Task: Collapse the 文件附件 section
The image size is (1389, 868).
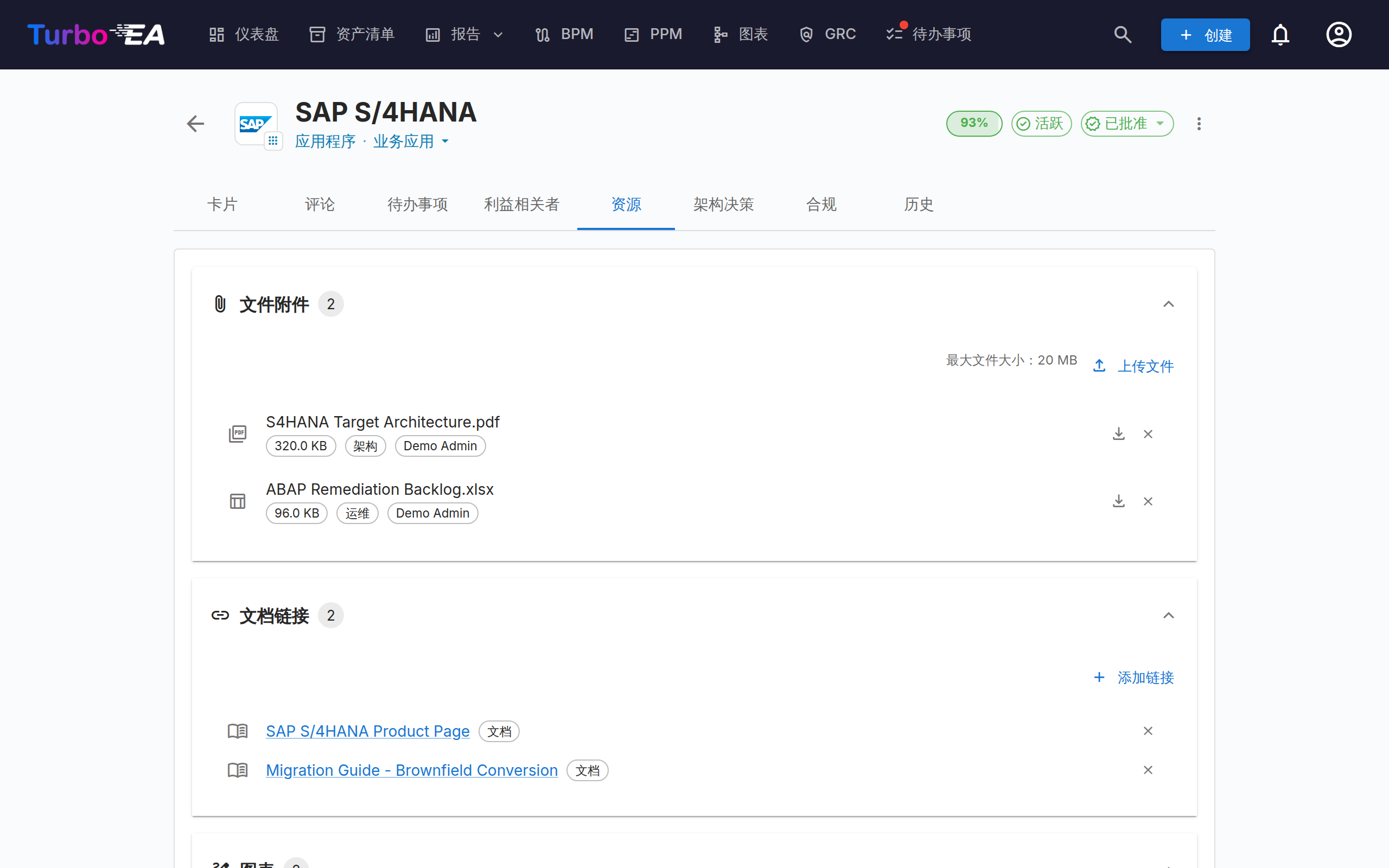Action: tap(1168, 304)
